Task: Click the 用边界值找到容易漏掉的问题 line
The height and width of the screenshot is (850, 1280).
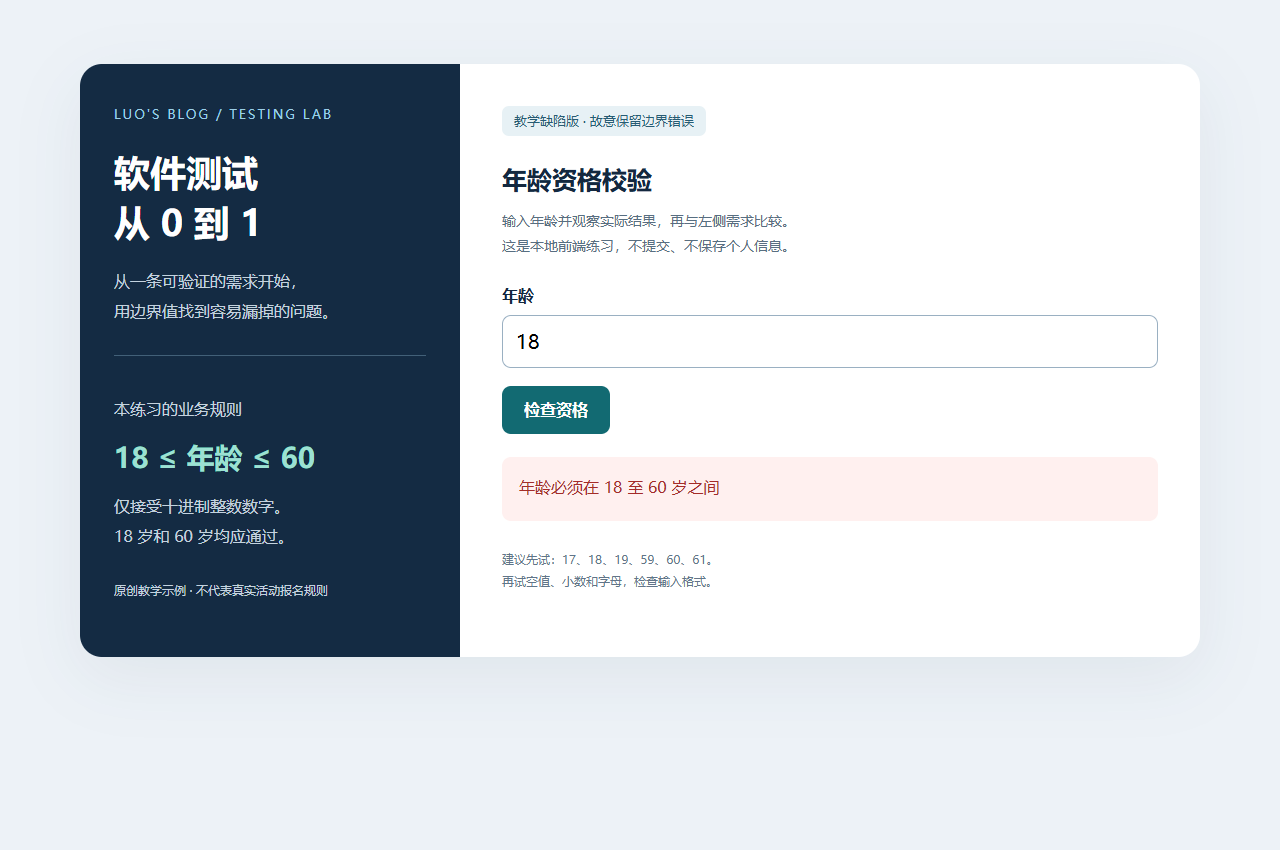Action: point(223,312)
